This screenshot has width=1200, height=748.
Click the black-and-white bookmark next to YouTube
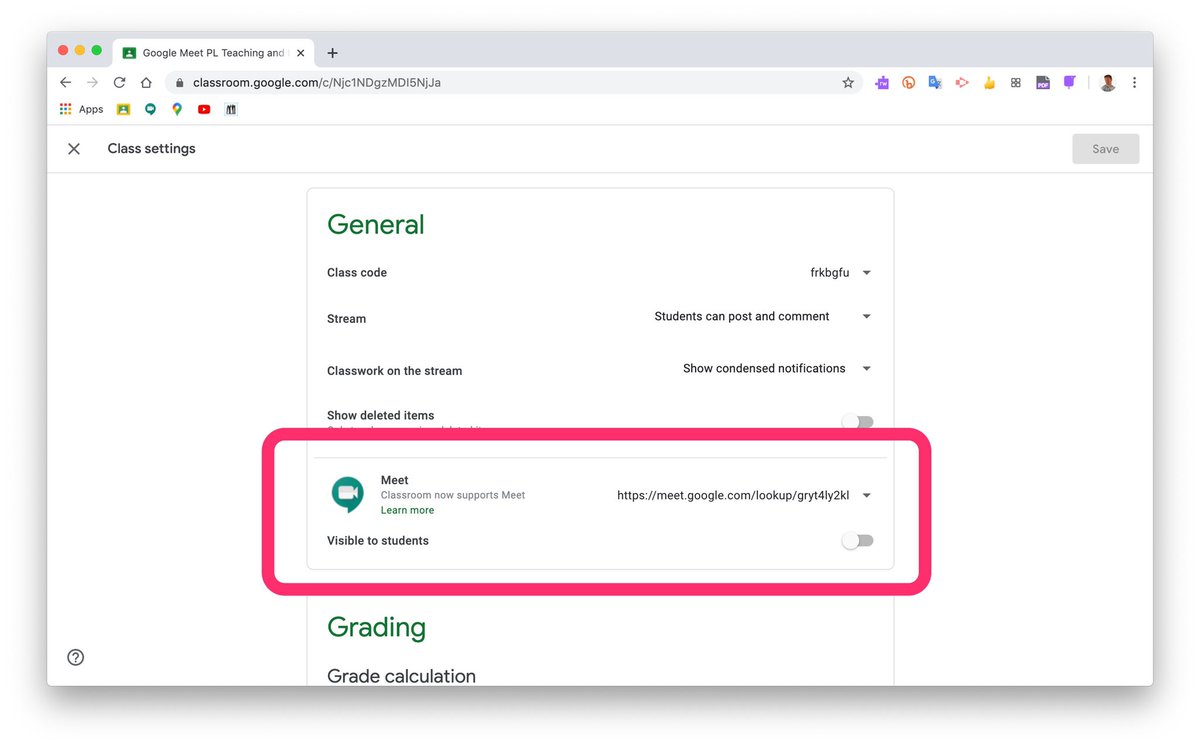click(x=231, y=109)
